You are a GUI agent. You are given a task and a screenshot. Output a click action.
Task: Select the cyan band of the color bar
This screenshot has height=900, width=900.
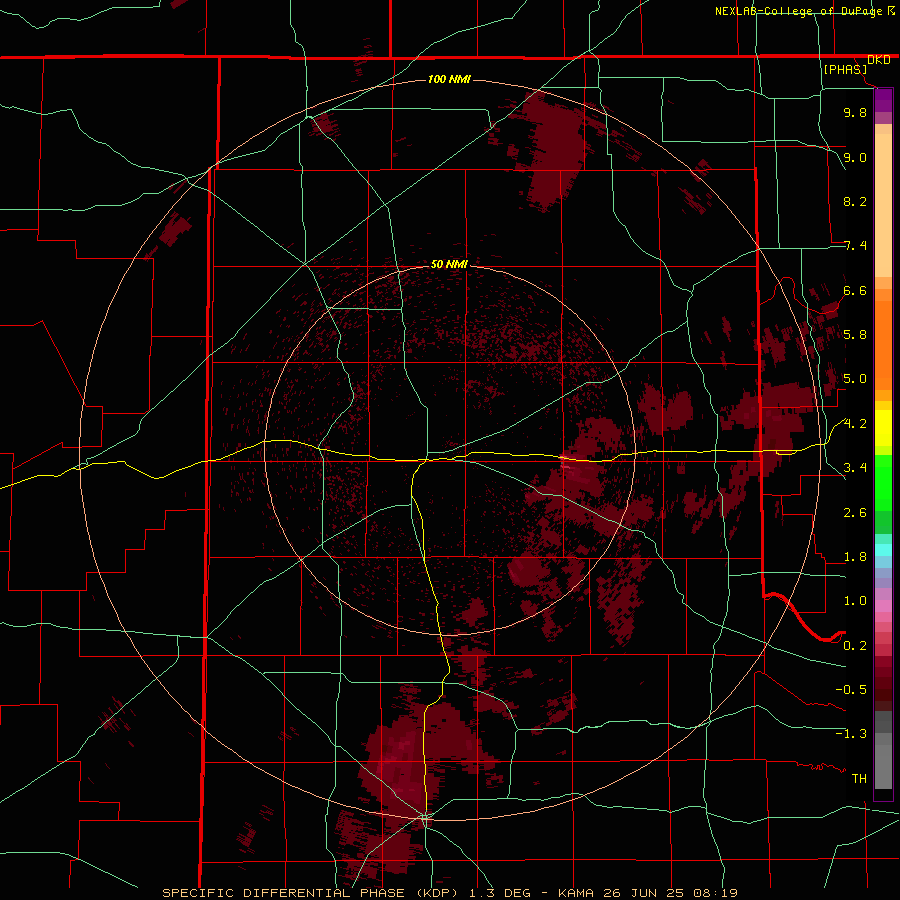pyautogui.click(x=883, y=550)
